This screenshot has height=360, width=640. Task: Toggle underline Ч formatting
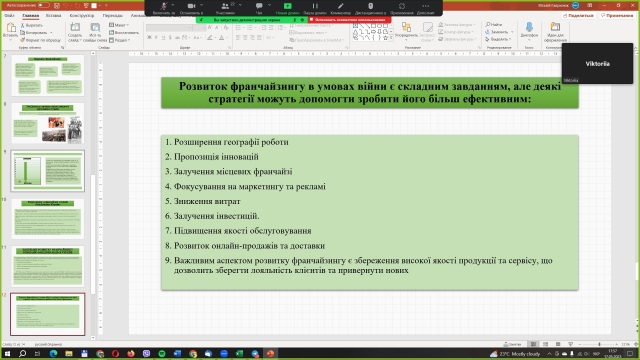(163, 38)
